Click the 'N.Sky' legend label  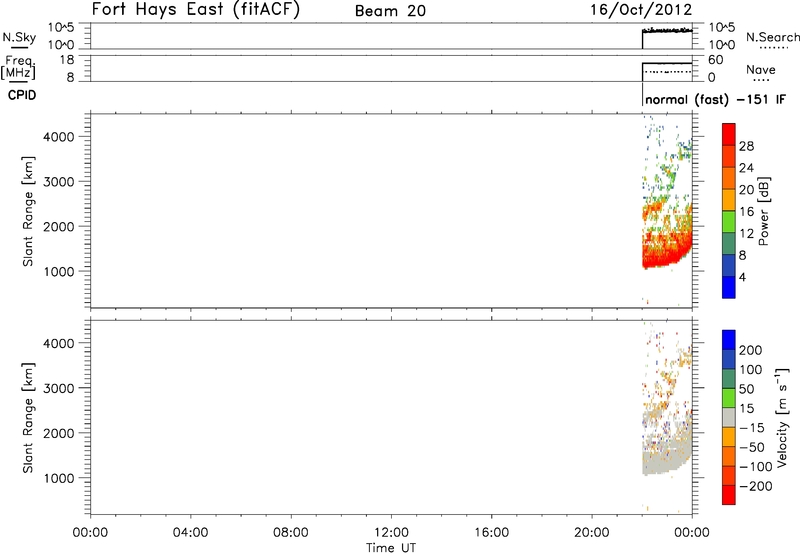coord(19,37)
